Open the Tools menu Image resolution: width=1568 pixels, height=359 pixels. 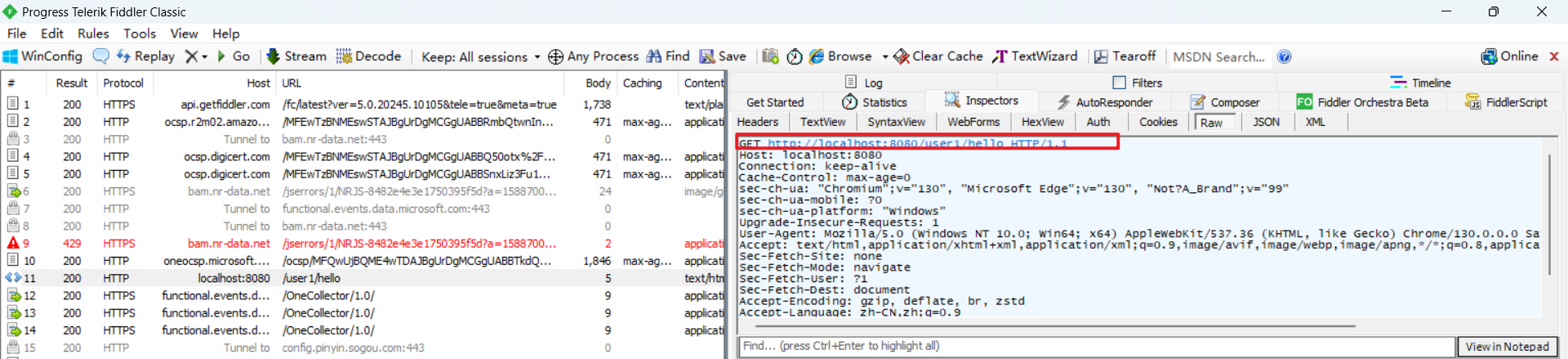tap(140, 34)
